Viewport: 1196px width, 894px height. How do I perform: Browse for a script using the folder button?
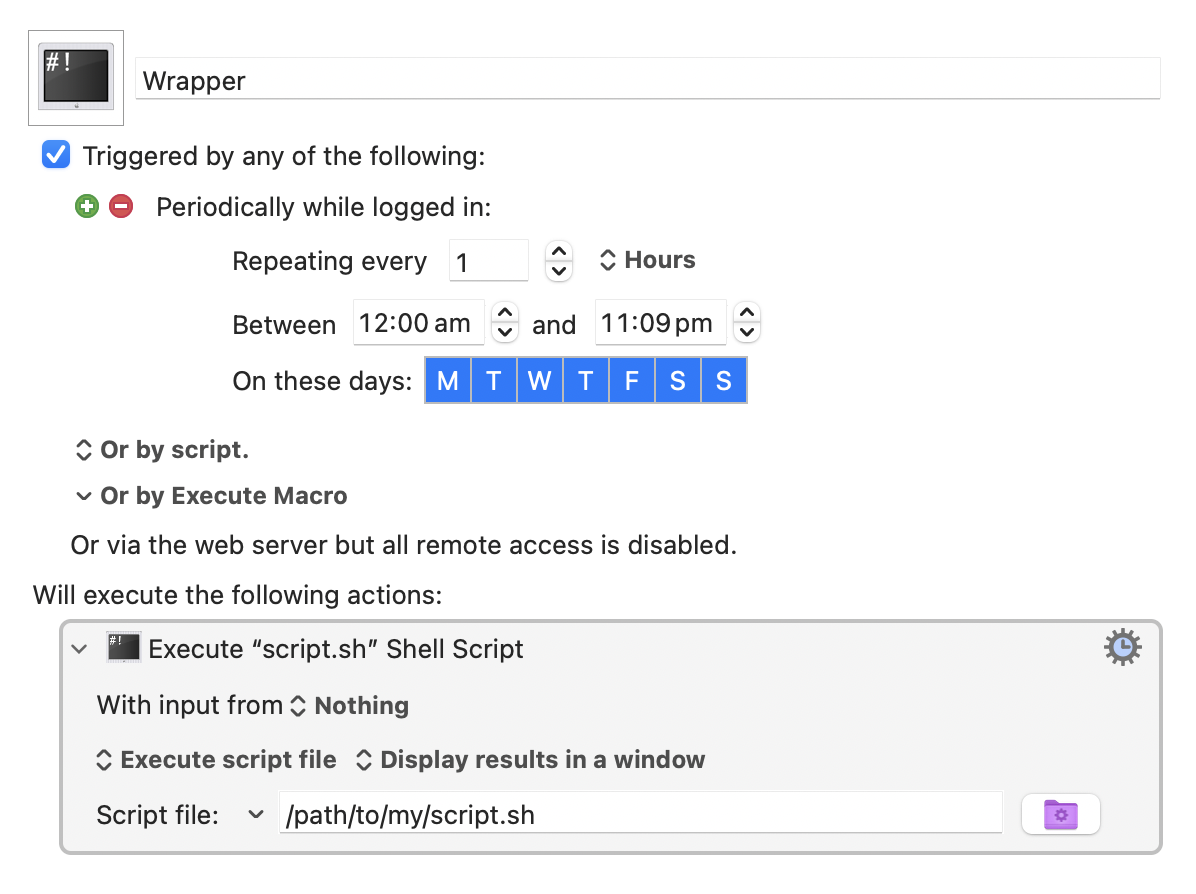coord(1060,814)
